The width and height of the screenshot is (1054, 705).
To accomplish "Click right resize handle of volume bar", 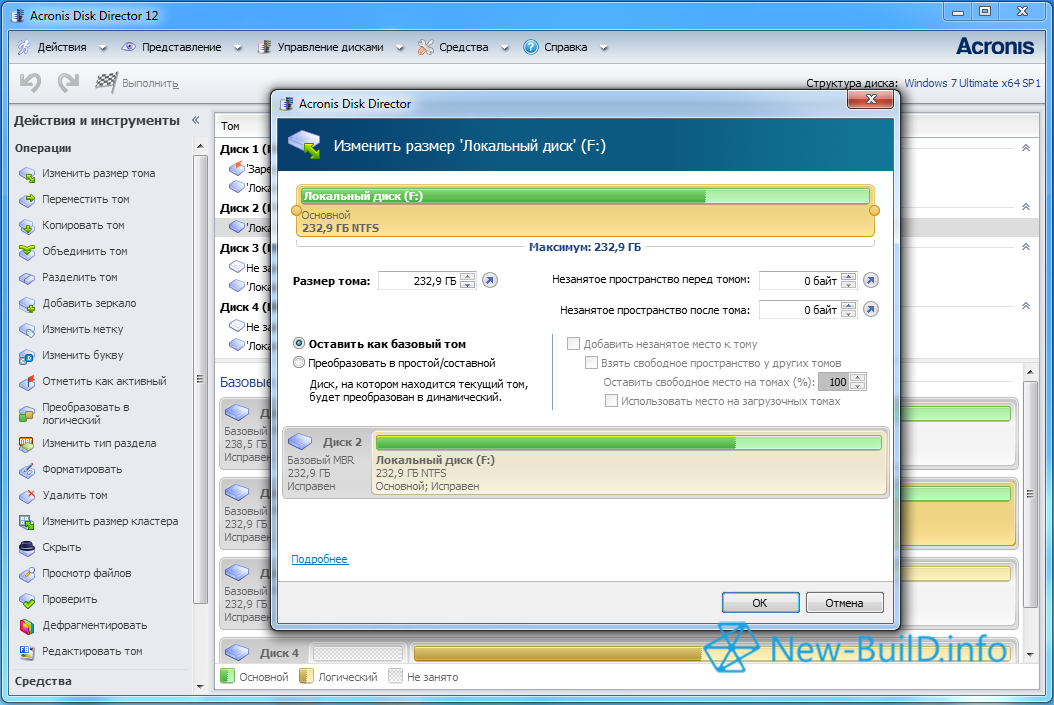I will tap(875, 210).
